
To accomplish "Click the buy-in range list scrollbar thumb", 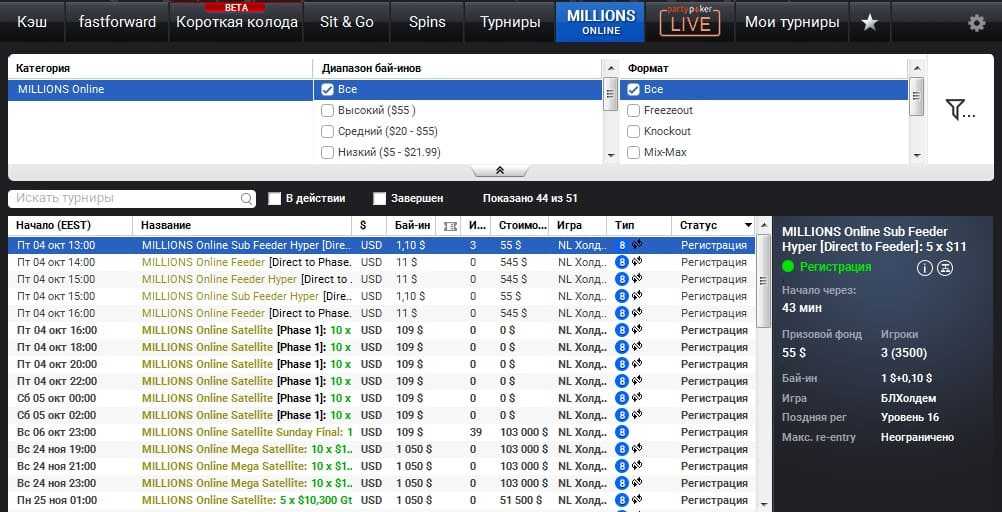I will [610, 95].
